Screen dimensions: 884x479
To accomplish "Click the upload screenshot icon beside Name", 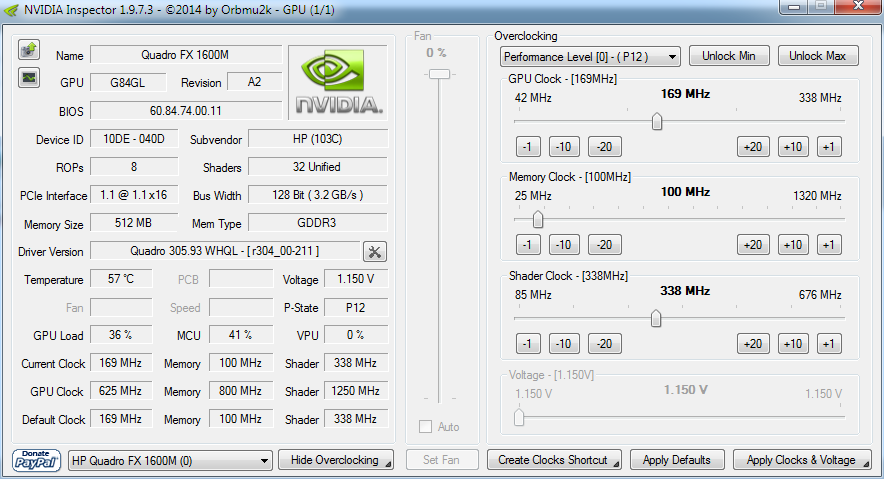I will (x=29, y=50).
